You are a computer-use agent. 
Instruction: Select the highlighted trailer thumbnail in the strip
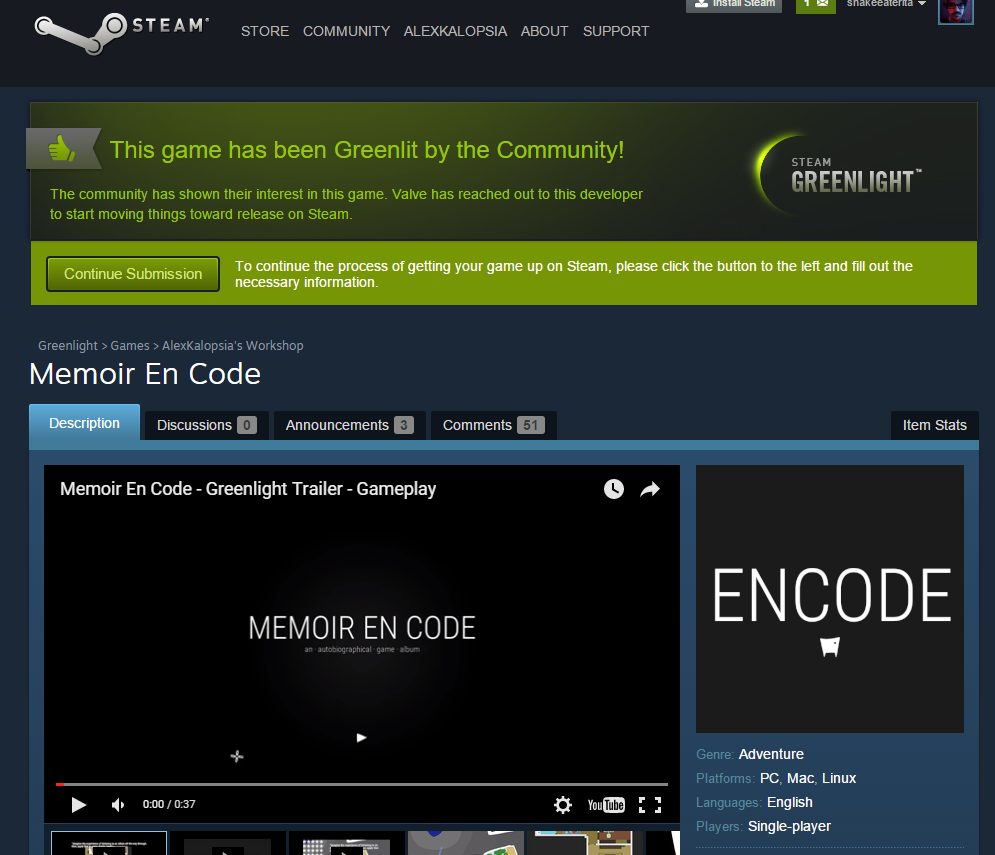[x=109, y=843]
